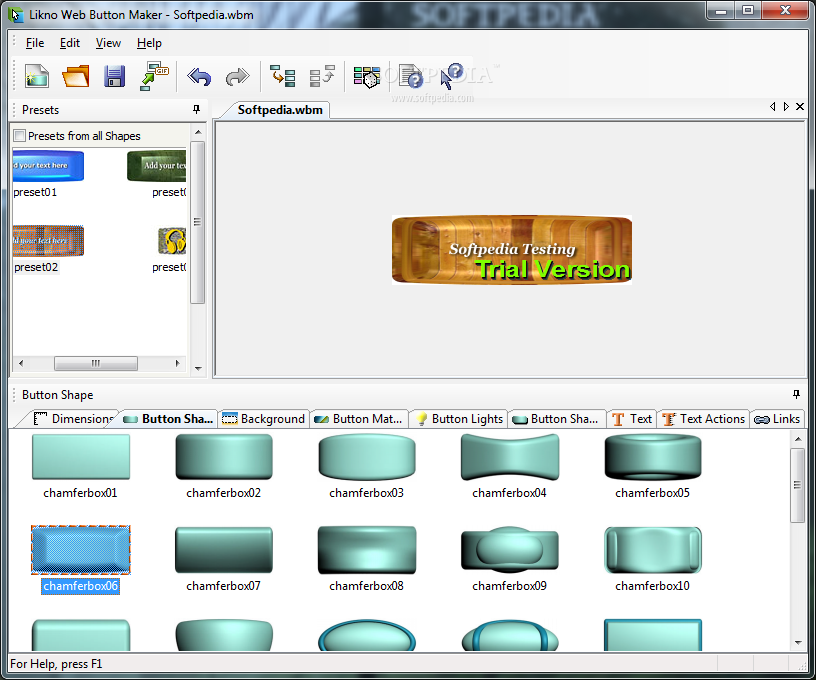This screenshot has width=816, height=680.
Task: Open the View menu
Action: (108, 43)
